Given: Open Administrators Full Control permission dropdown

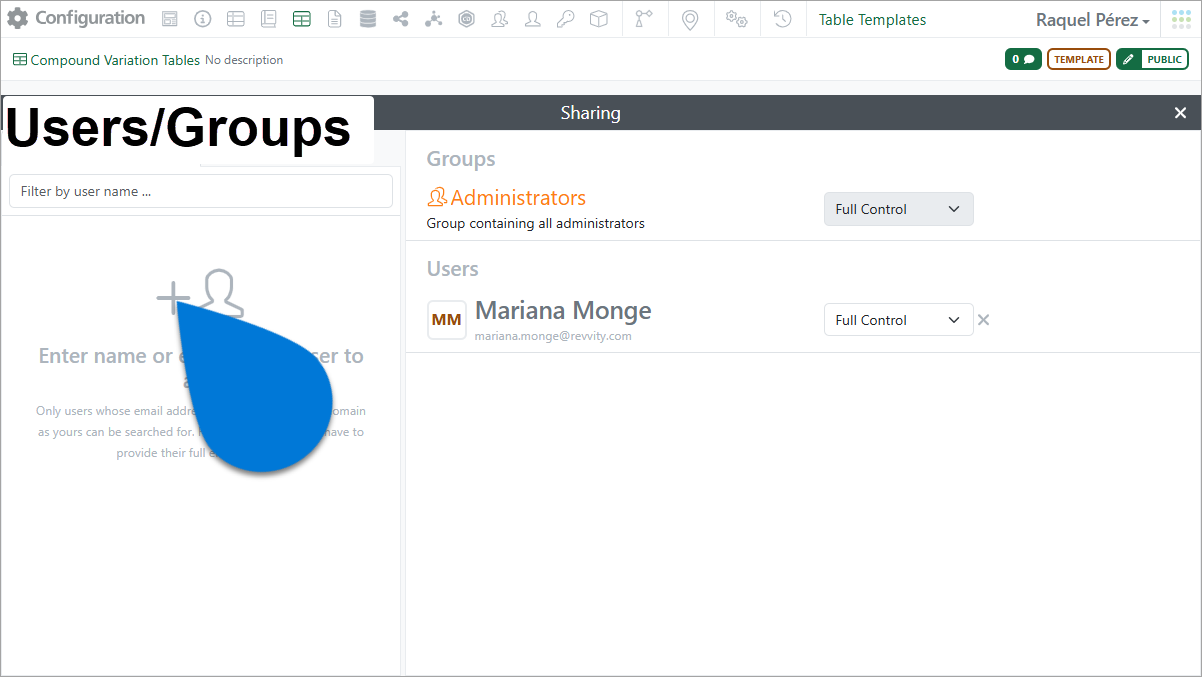Looking at the screenshot, I should tap(898, 209).
